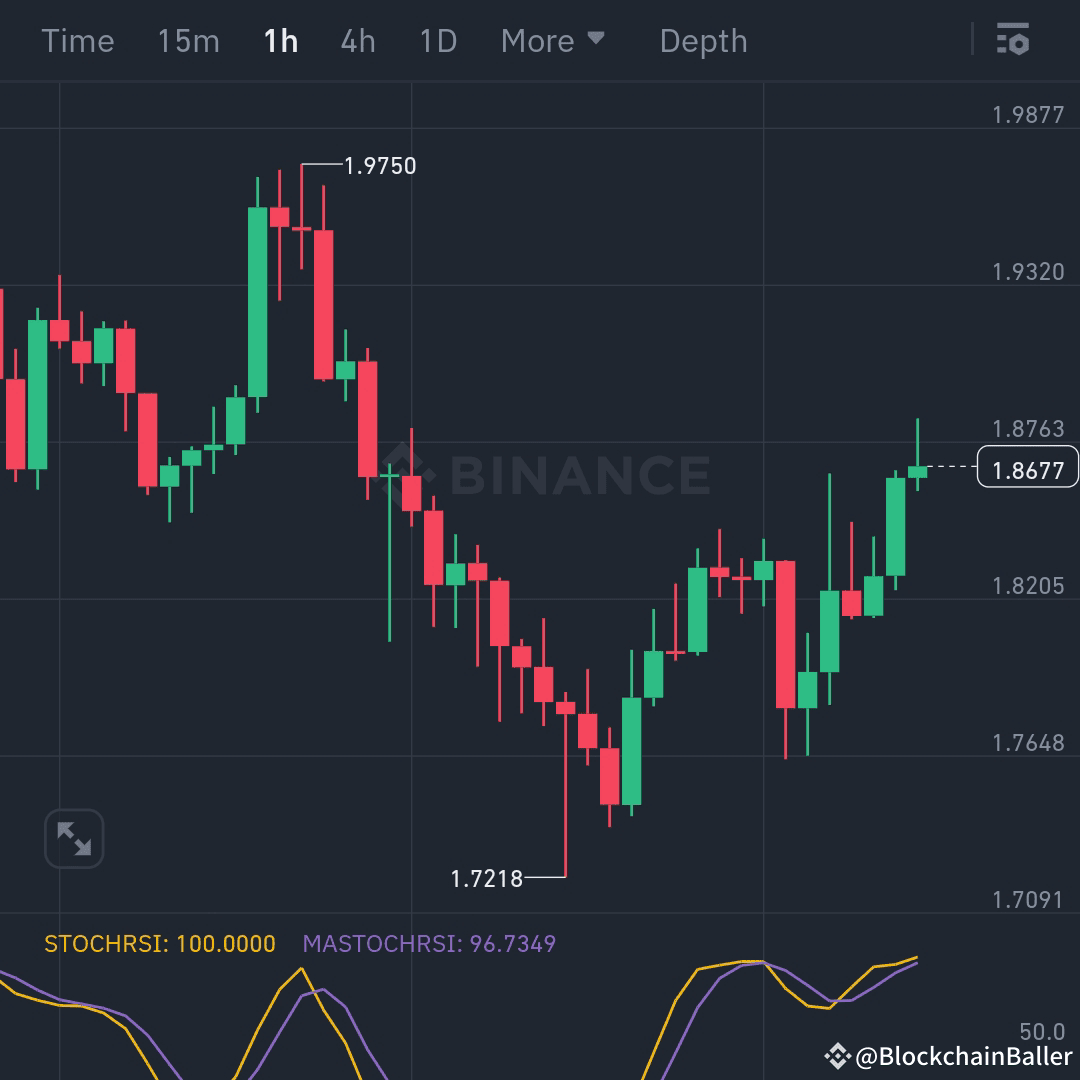Toggle the Depth view on
1080x1080 pixels.
coord(703,41)
